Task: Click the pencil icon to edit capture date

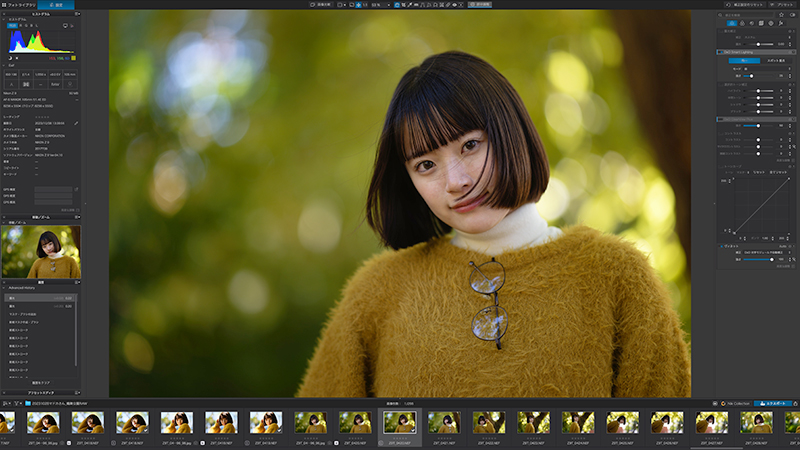Action: coord(76,123)
